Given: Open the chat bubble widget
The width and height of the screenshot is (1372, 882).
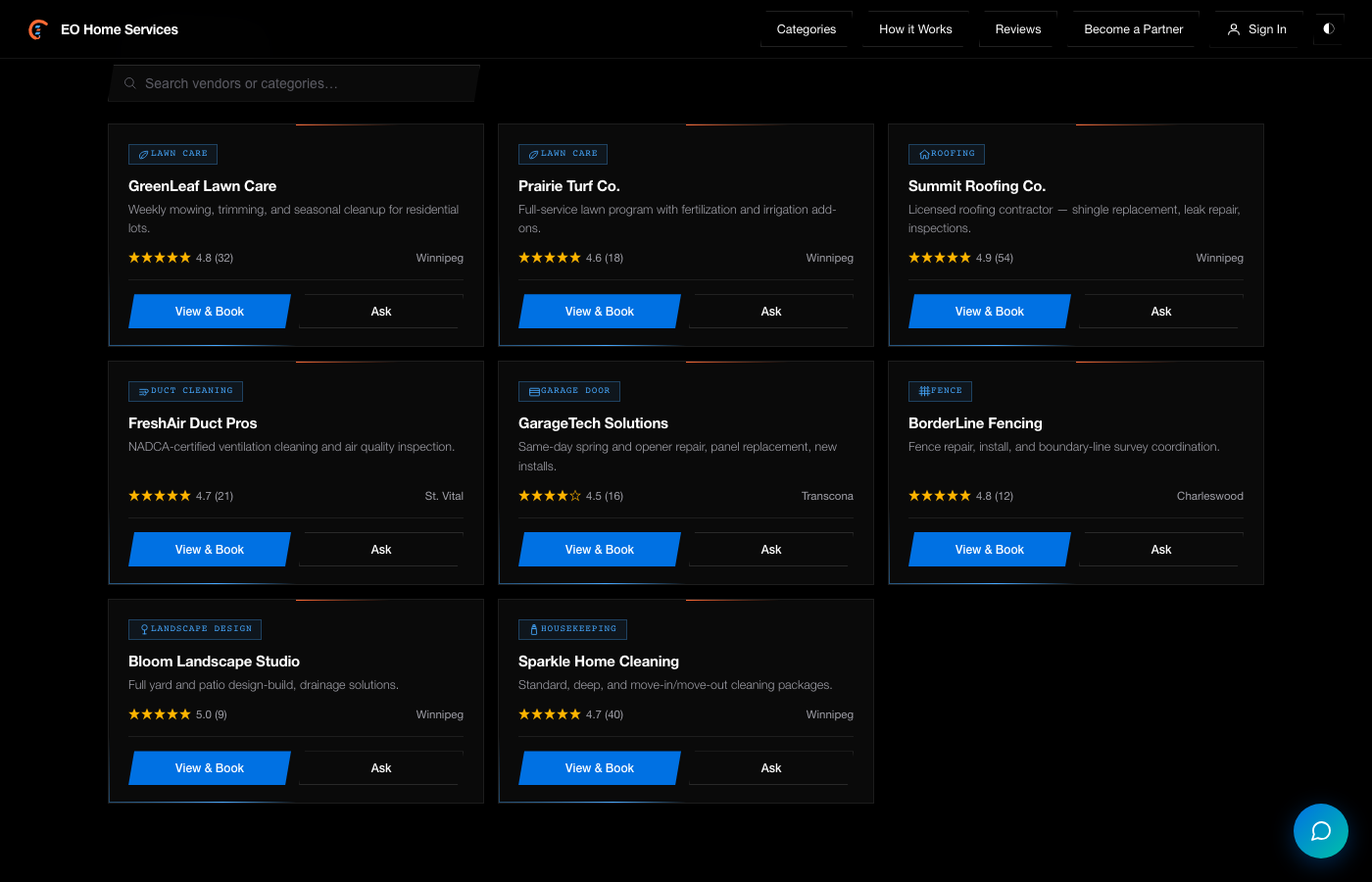Looking at the screenshot, I should [x=1321, y=831].
